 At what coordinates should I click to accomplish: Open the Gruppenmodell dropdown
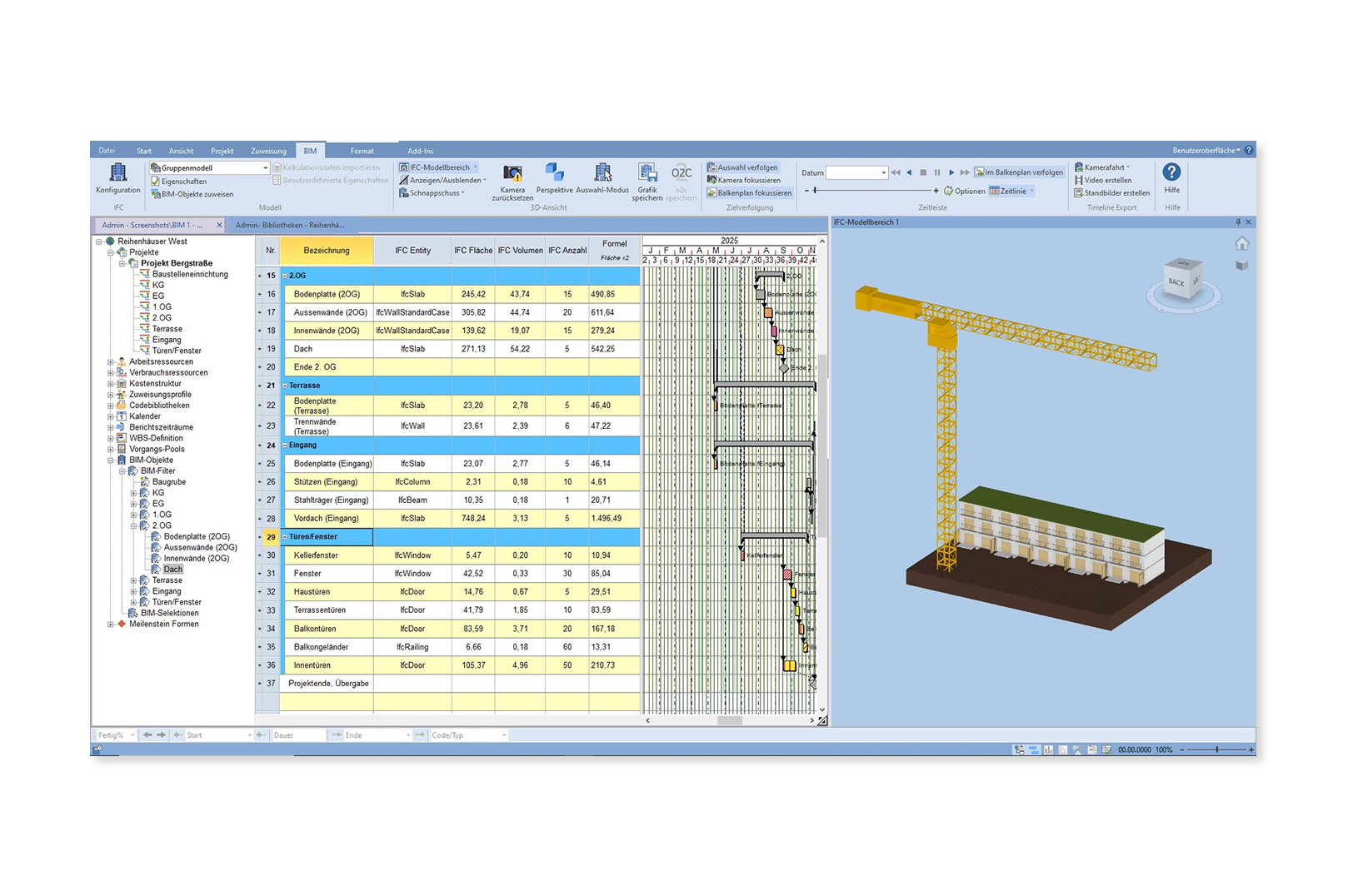click(265, 168)
